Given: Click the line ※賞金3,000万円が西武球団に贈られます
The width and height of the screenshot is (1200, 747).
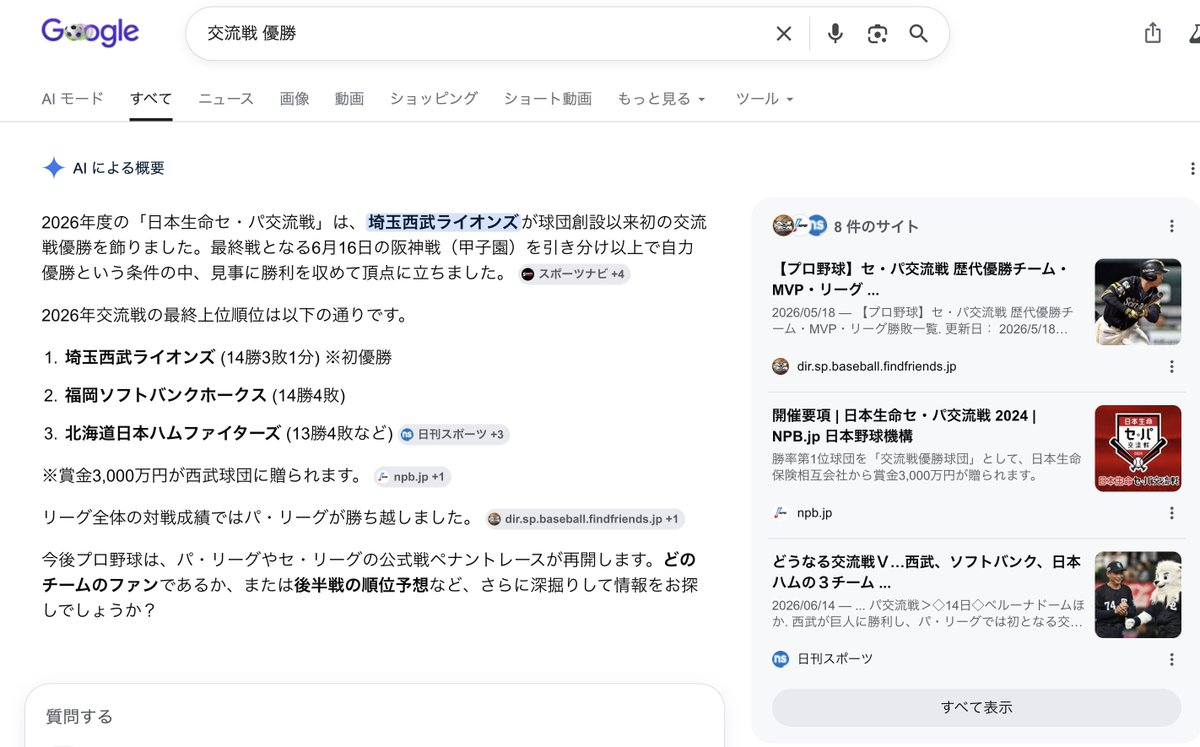Looking at the screenshot, I should (x=201, y=476).
